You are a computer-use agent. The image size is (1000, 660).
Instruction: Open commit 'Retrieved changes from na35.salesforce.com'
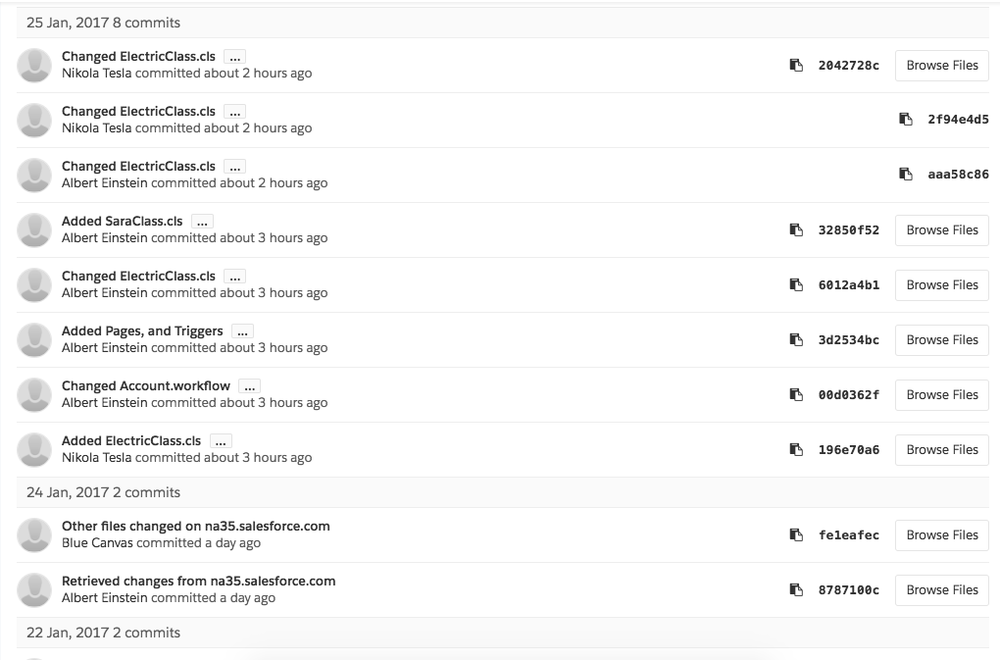click(198, 581)
